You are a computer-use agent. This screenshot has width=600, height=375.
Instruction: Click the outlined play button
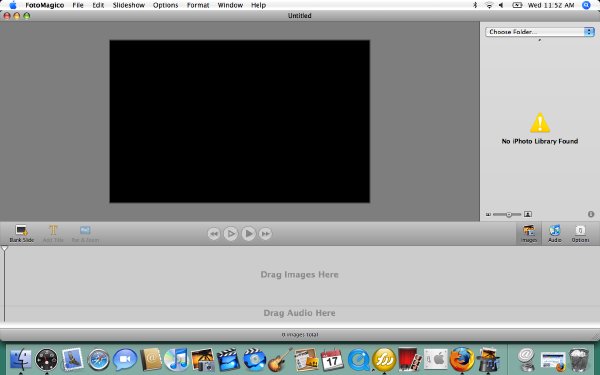click(x=231, y=233)
